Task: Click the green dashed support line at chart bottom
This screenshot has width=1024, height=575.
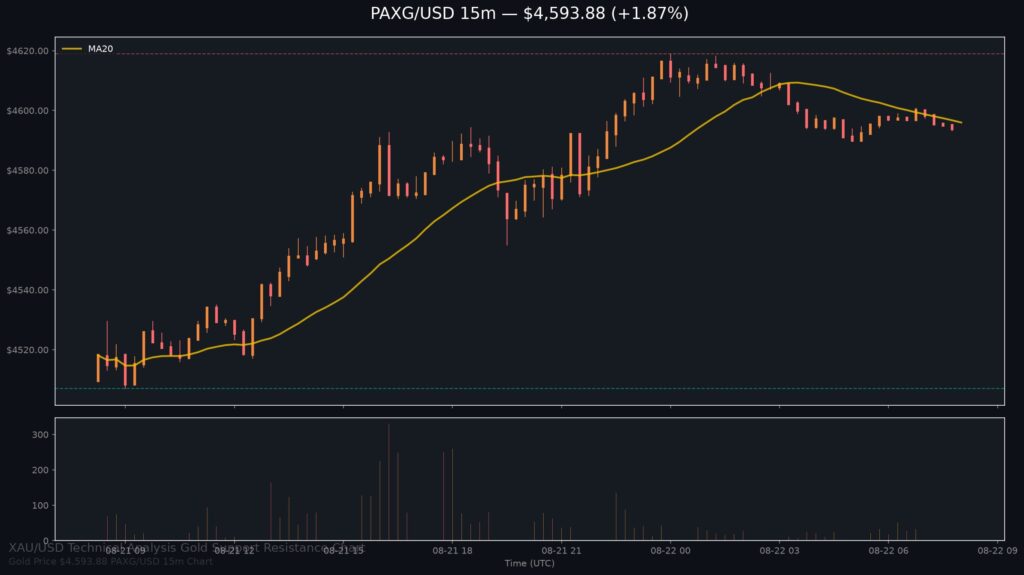Action: pos(530,389)
